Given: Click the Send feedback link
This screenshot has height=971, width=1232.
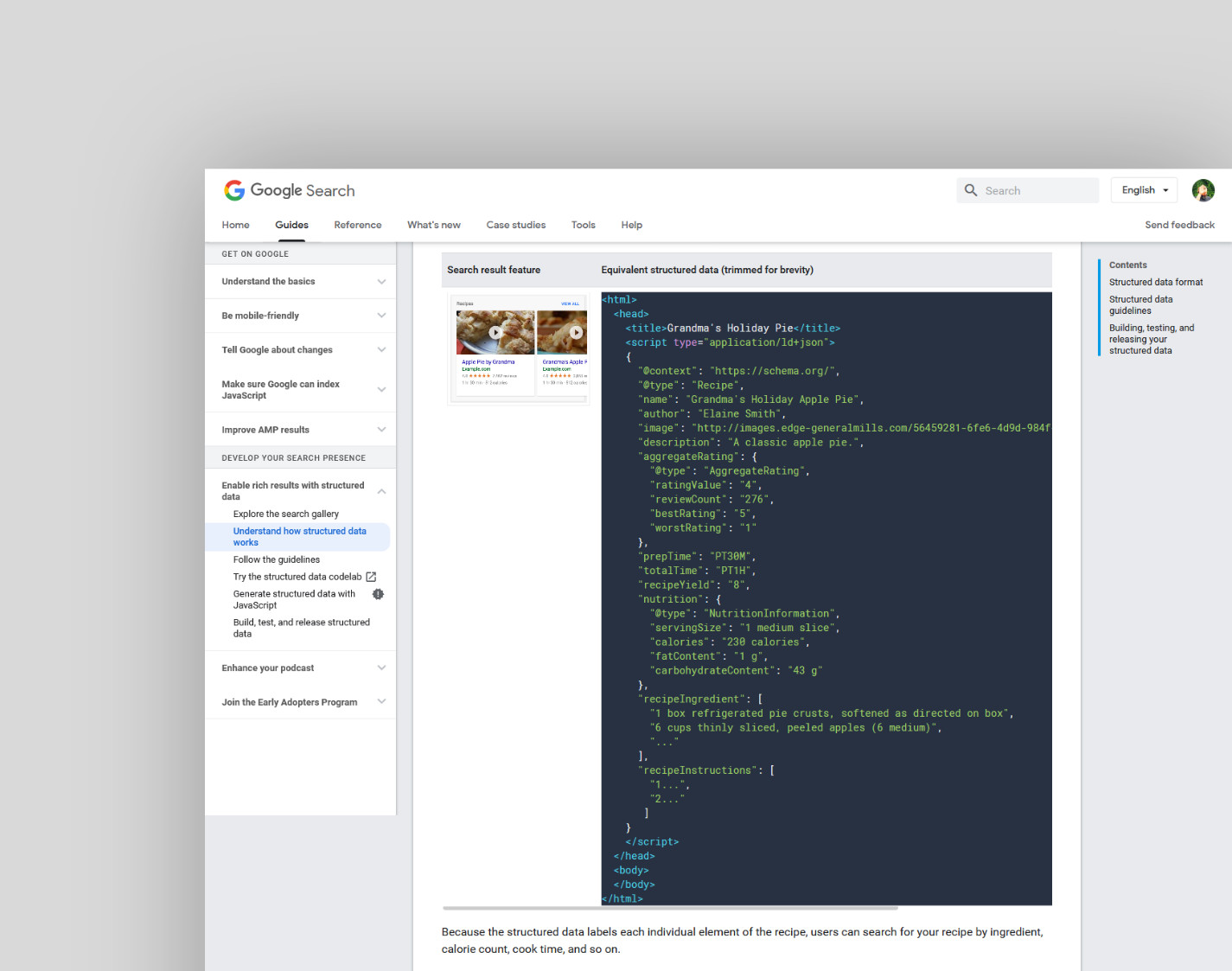Looking at the screenshot, I should 1179,225.
